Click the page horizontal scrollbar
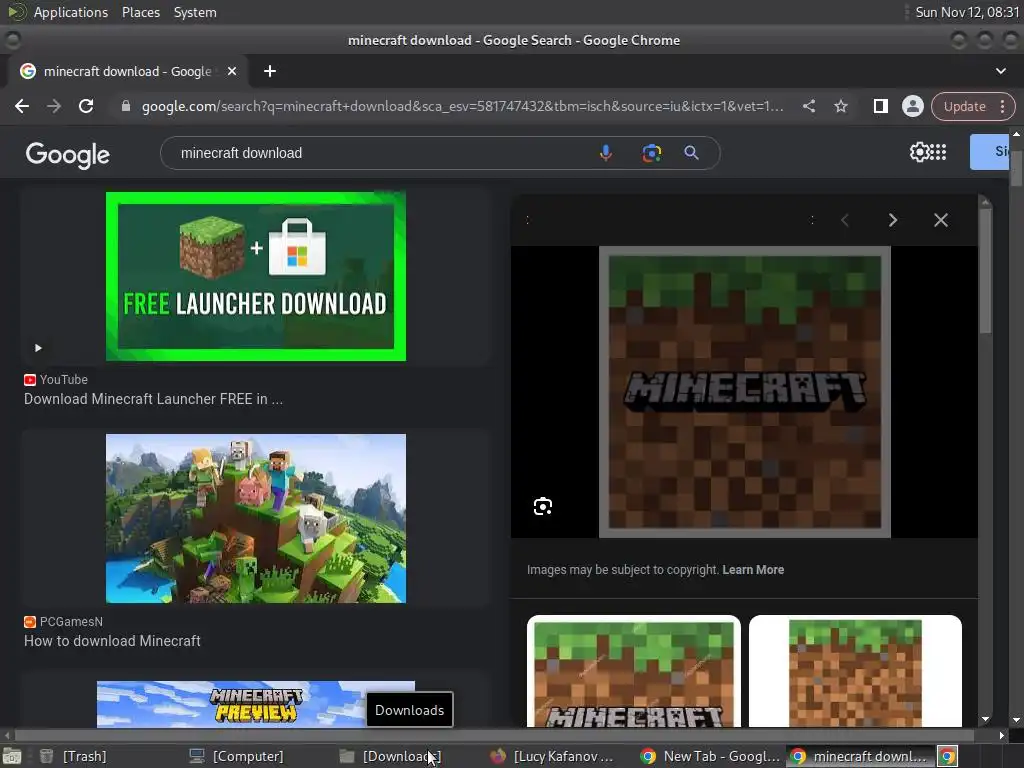The width and height of the screenshot is (1024, 768). point(494,735)
